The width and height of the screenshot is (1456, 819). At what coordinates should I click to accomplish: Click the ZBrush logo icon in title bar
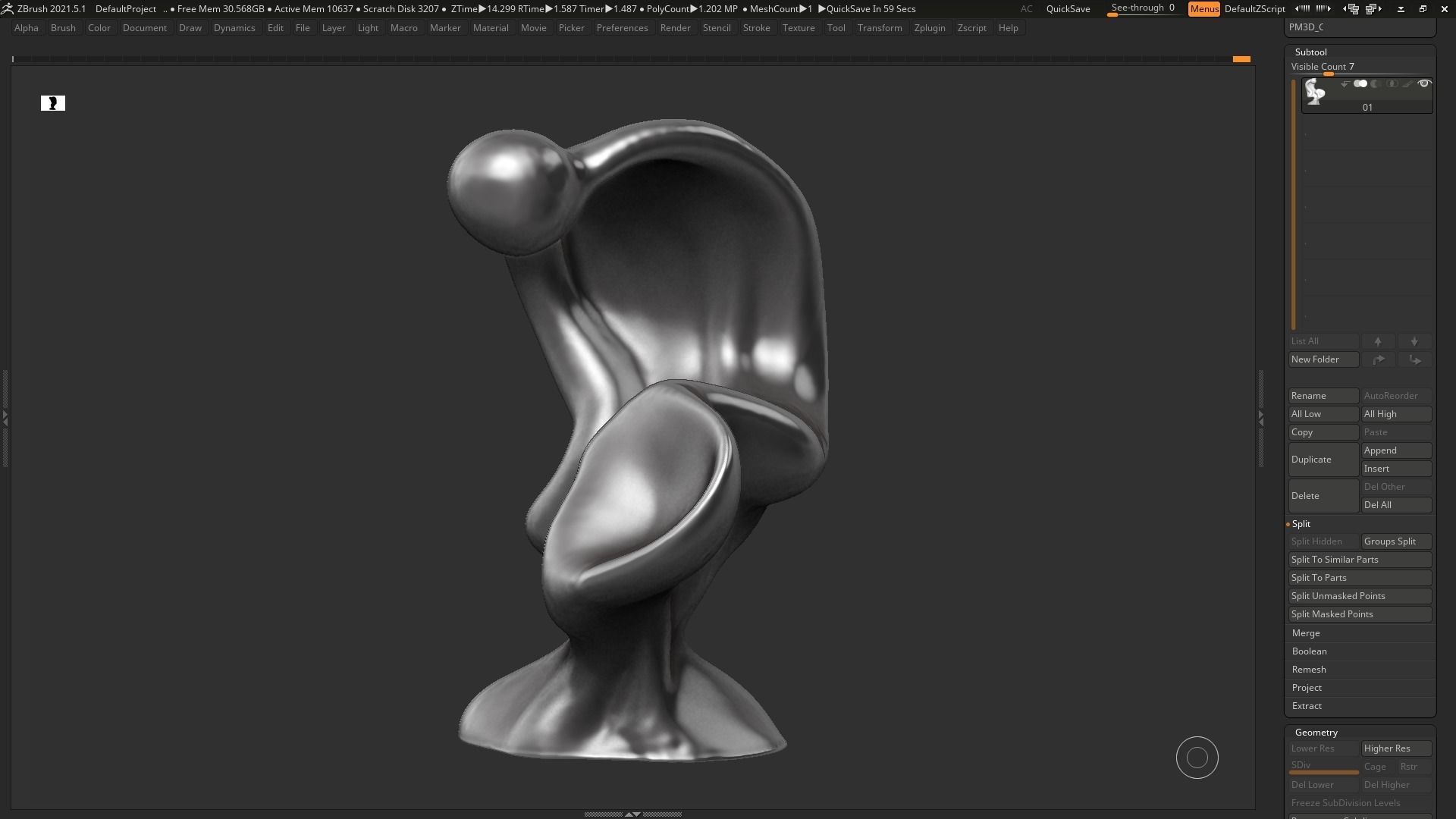[x=7, y=8]
